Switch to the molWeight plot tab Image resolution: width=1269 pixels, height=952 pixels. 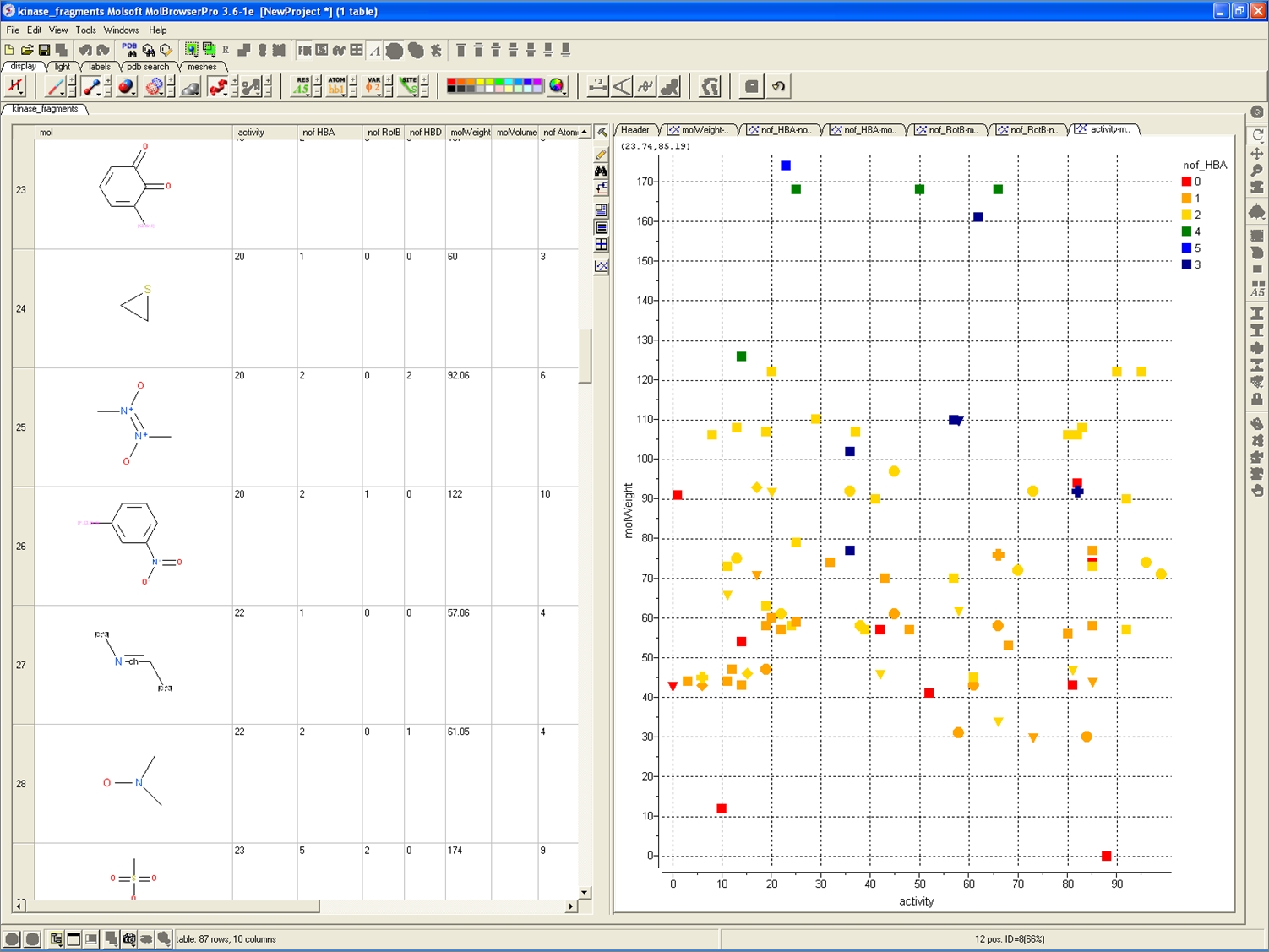[x=700, y=130]
